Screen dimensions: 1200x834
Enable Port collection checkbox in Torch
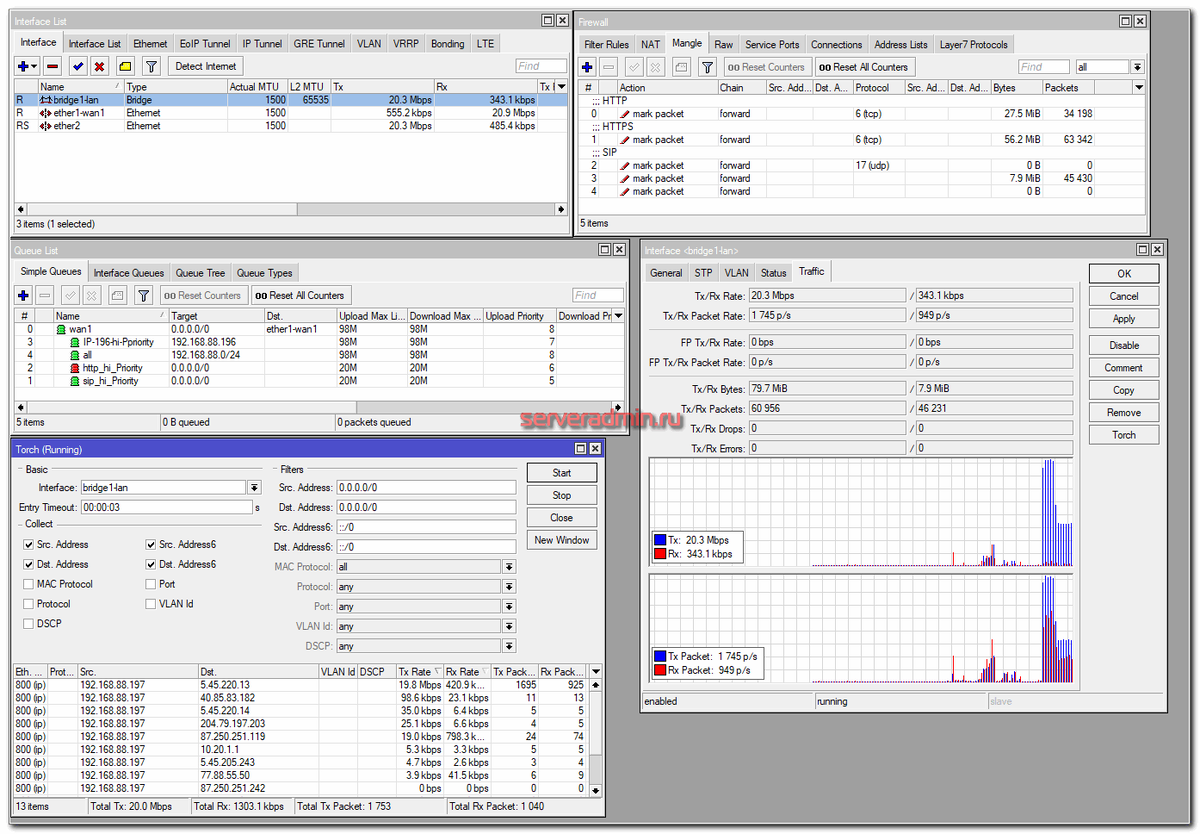(x=151, y=584)
